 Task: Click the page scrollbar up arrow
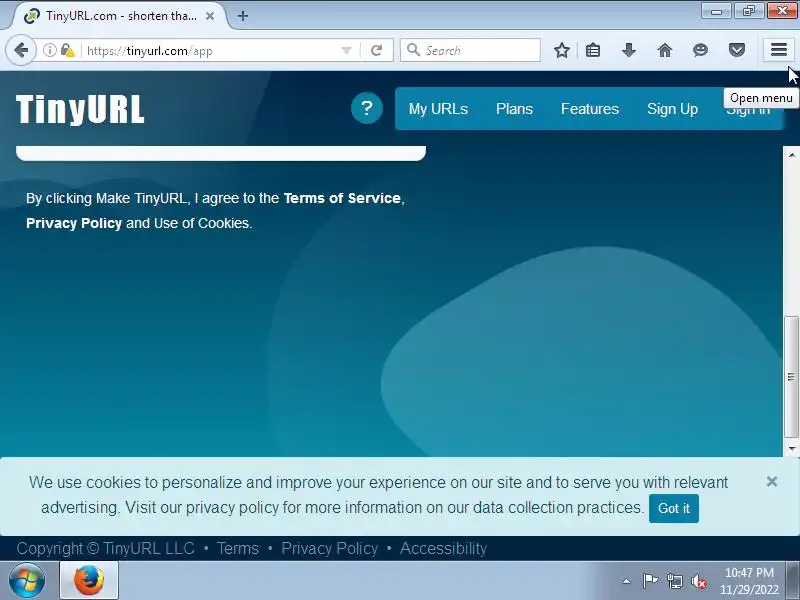(791, 155)
